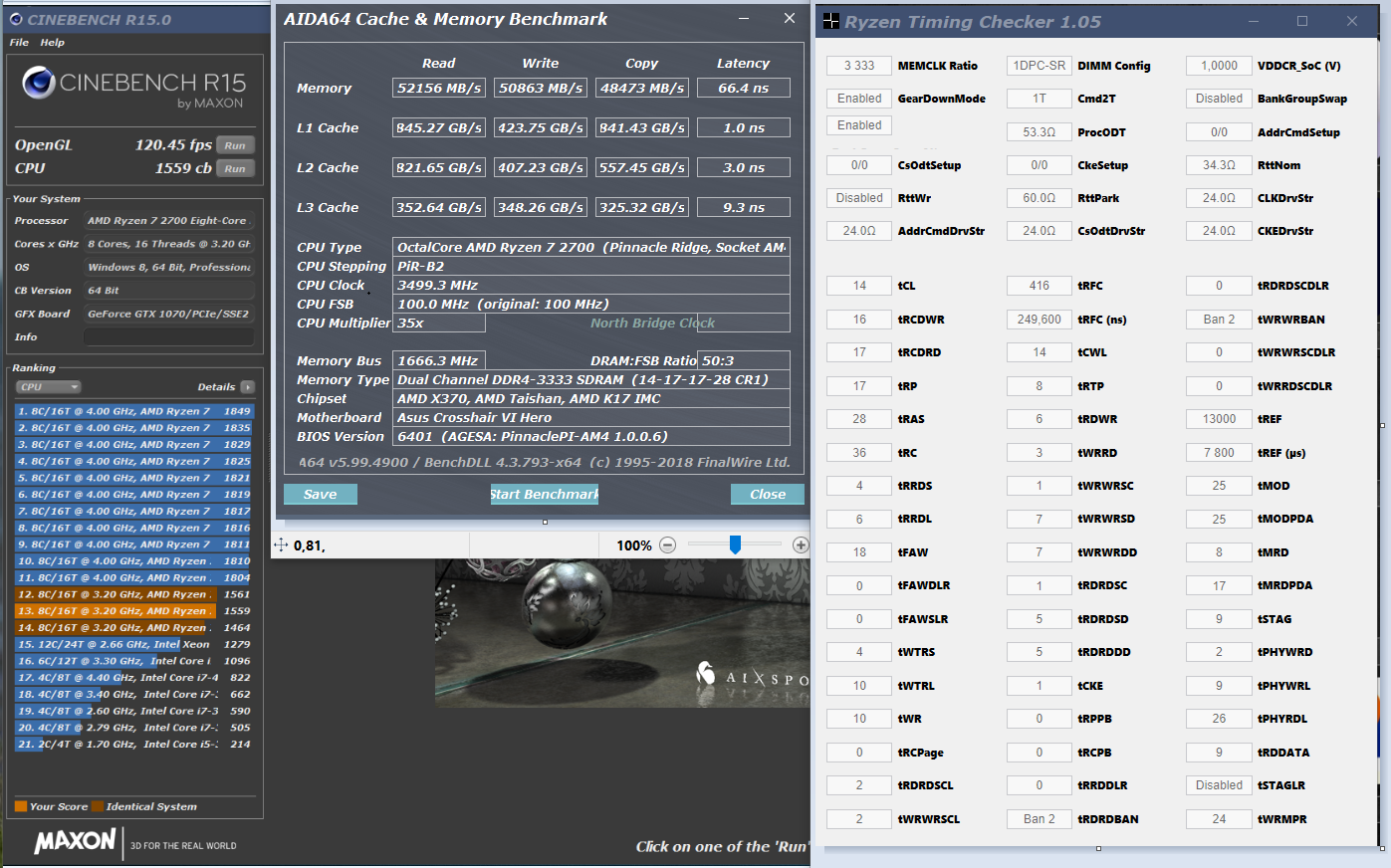The image size is (1391, 868).
Task: Click the ProcODT value 53.3Ω
Action: (1040, 132)
